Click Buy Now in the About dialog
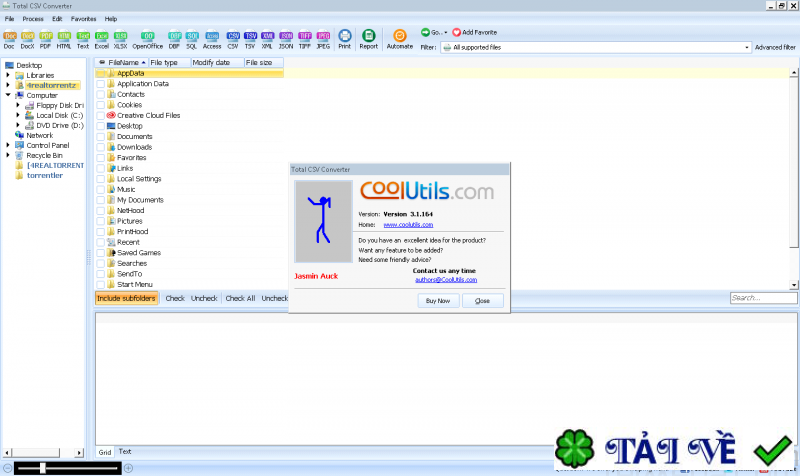The height and width of the screenshot is (476, 800). pos(438,301)
